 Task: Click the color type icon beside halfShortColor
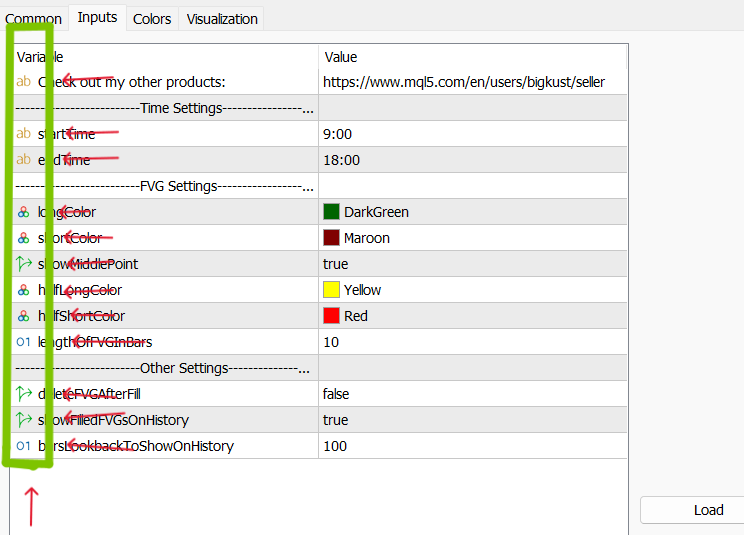(23, 316)
